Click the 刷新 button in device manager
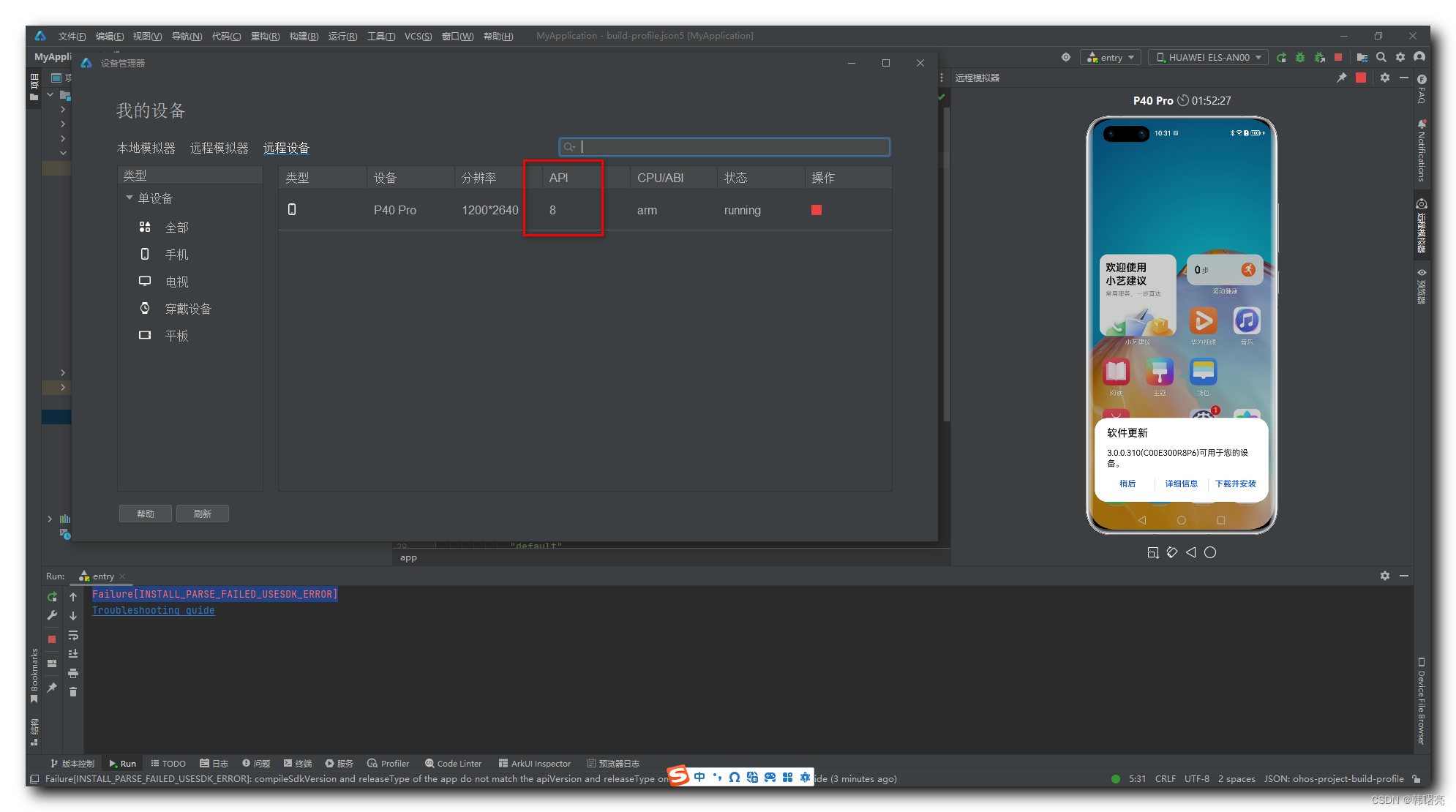This screenshot has width=1456, height=812. tap(203, 513)
